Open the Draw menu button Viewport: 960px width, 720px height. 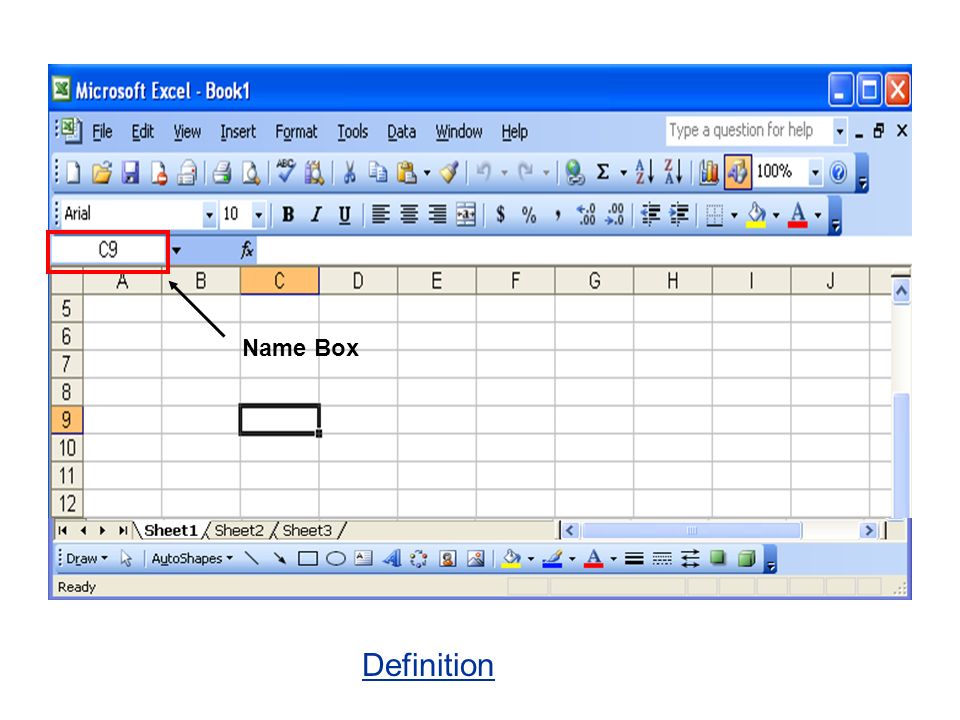pos(86,558)
